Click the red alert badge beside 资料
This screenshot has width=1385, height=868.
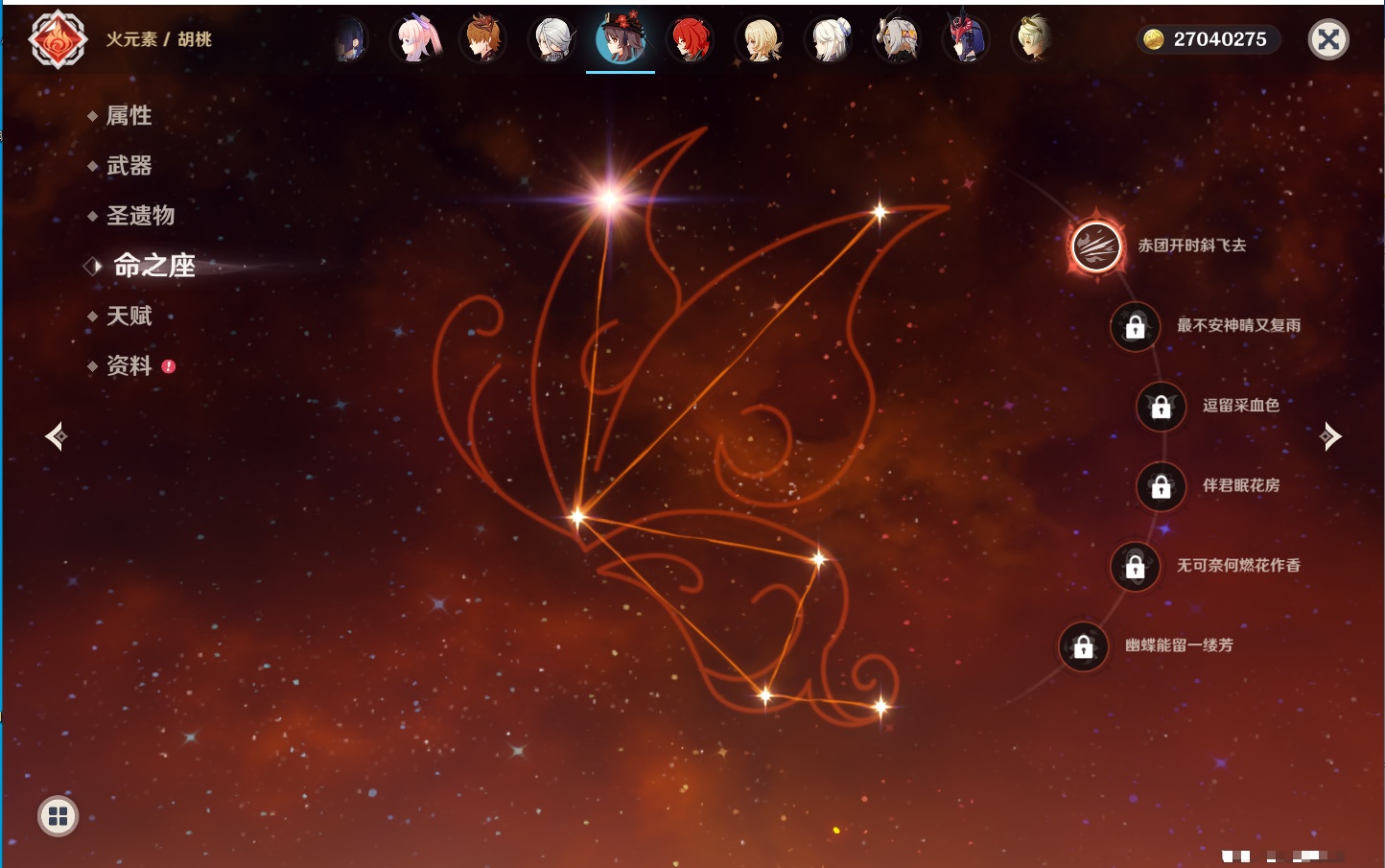[169, 366]
